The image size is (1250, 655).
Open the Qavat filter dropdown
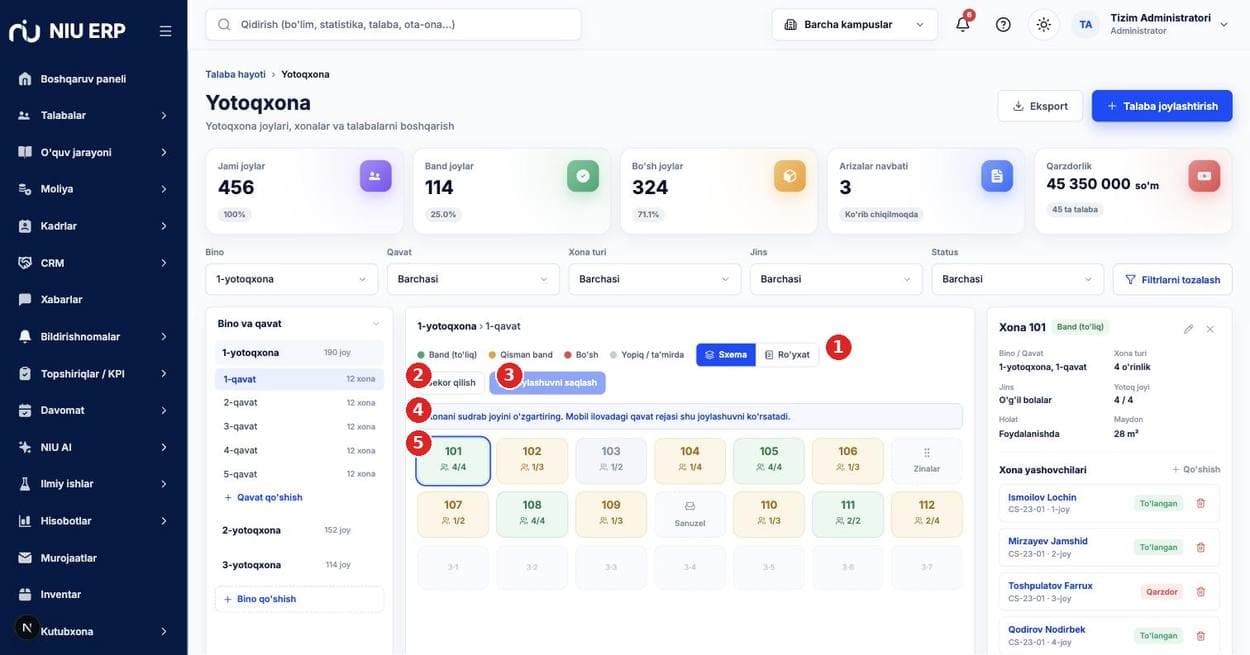pyautogui.click(x=473, y=279)
